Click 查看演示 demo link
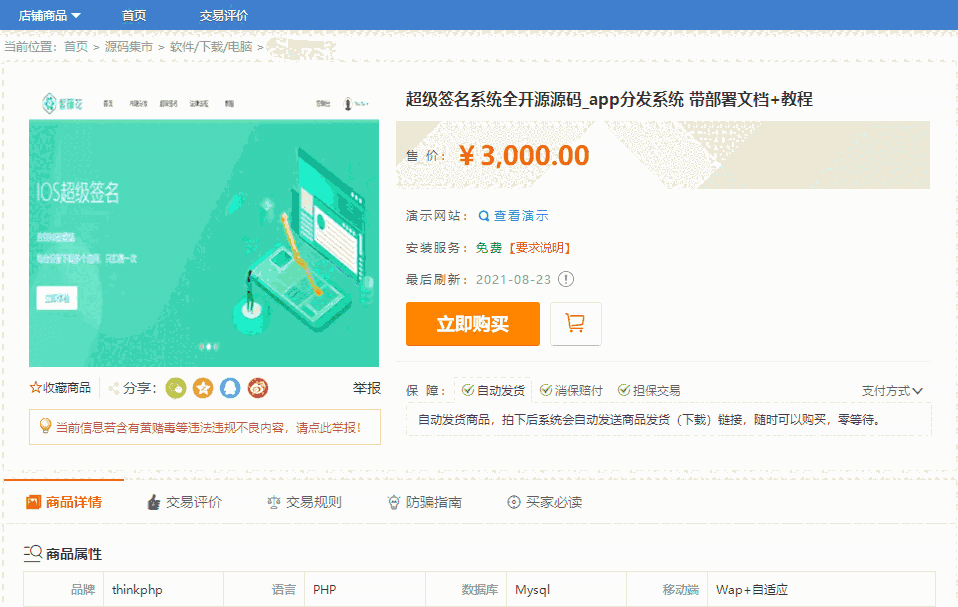Image resolution: width=958 pixels, height=607 pixels. pyautogui.click(x=521, y=216)
